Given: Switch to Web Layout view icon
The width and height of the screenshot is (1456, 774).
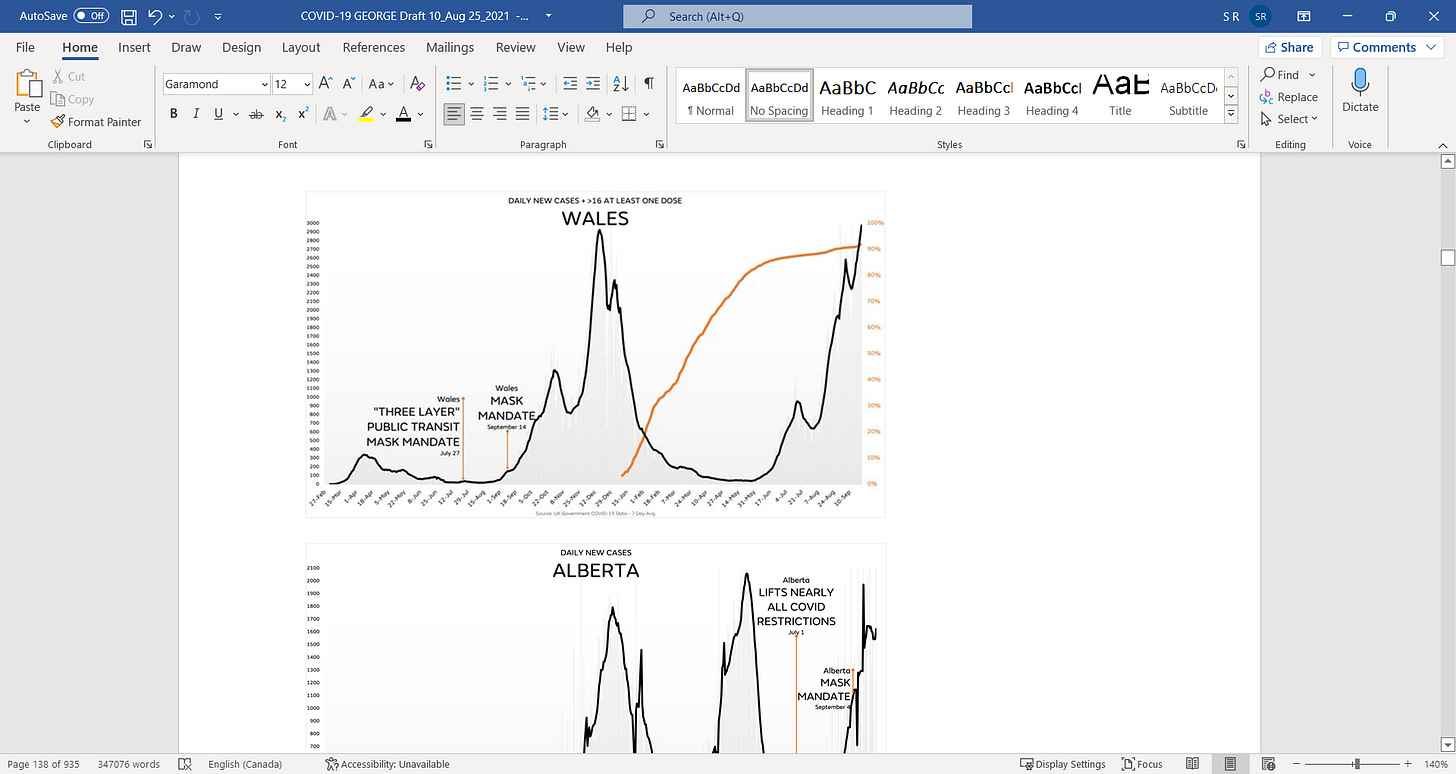Looking at the screenshot, I should [1268, 764].
